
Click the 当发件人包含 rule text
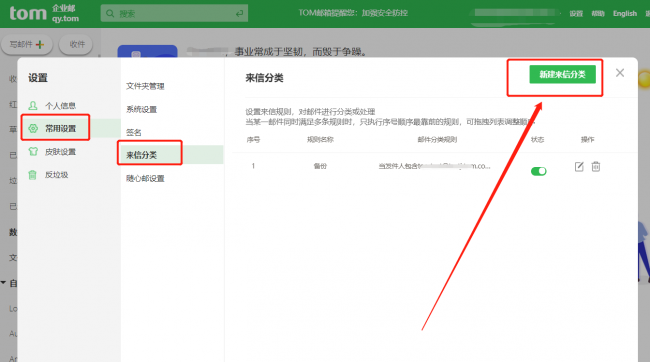(x=434, y=166)
